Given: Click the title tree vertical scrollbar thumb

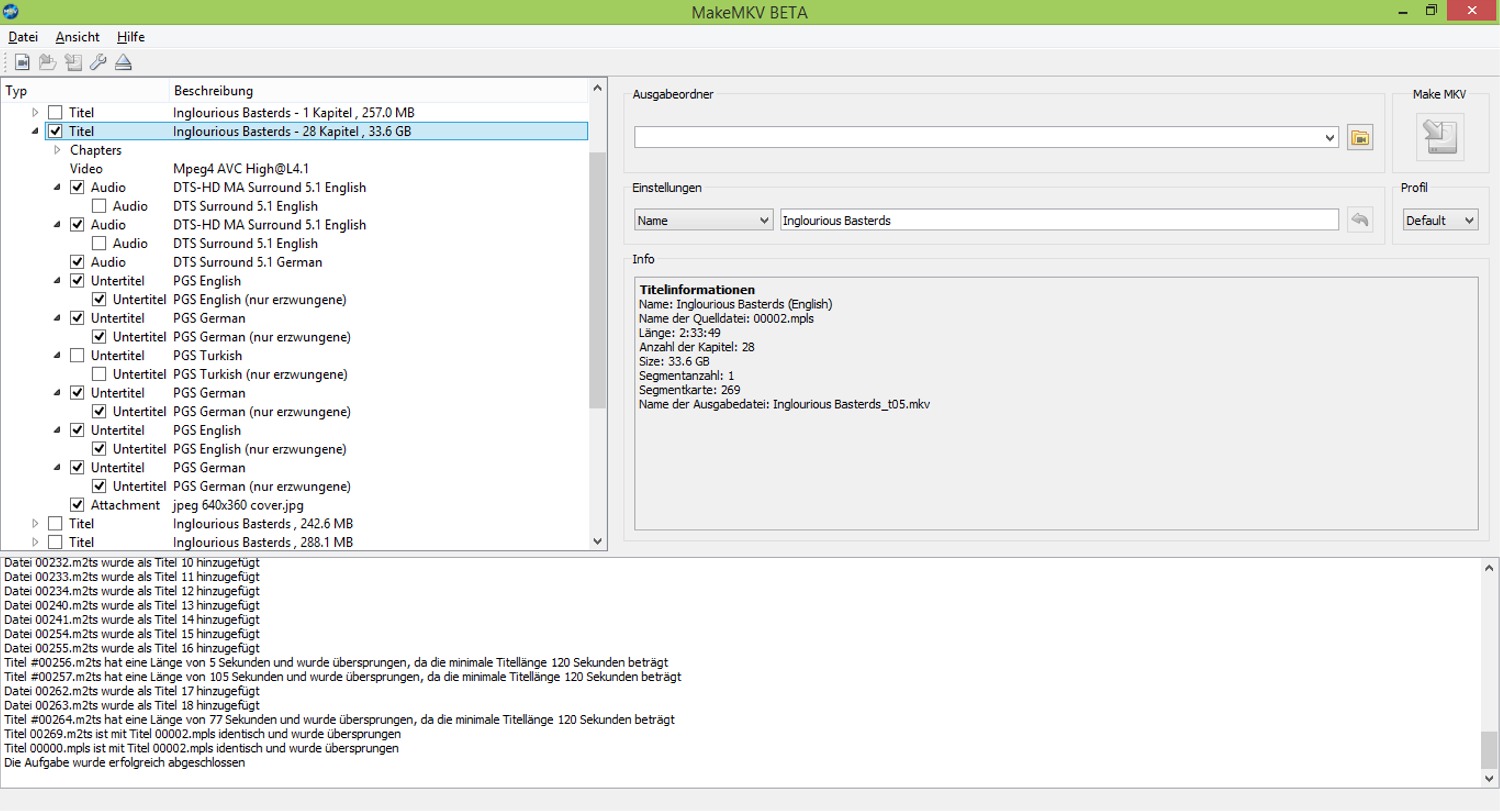Looking at the screenshot, I should [x=598, y=280].
